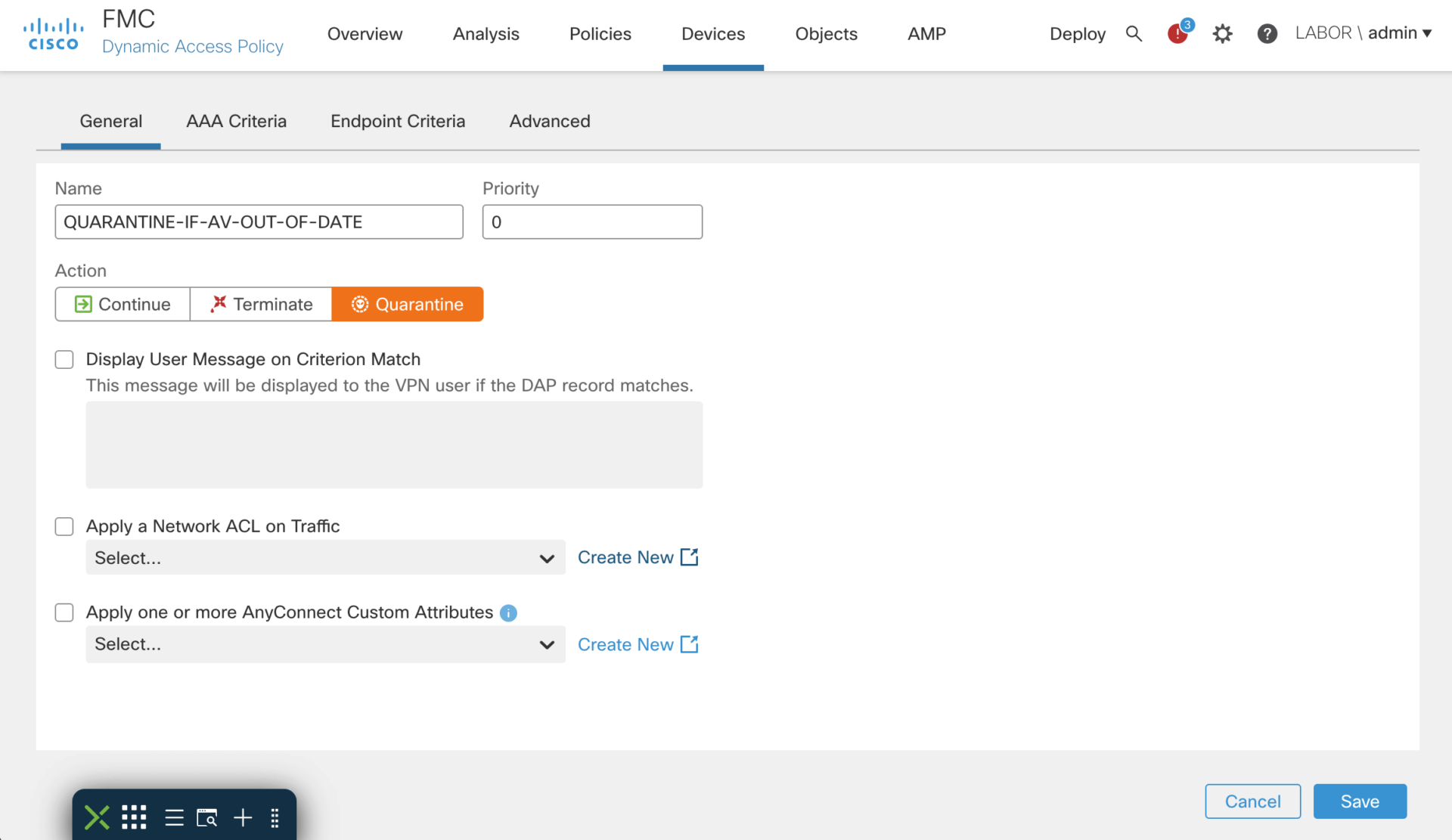Click the Cisco logo

tap(52, 32)
